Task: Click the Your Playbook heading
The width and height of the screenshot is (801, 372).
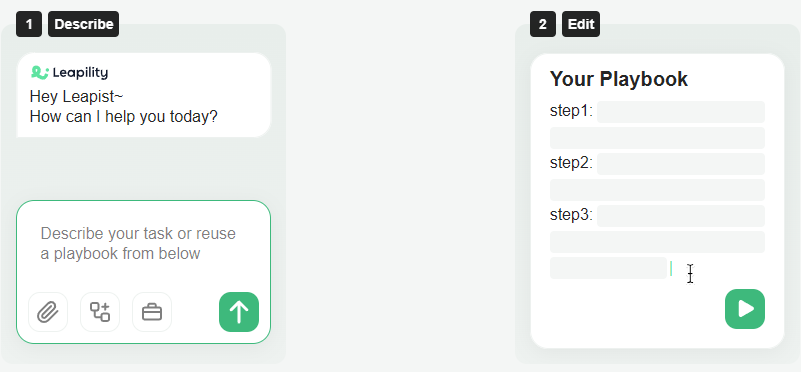Action: click(x=619, y=79)
